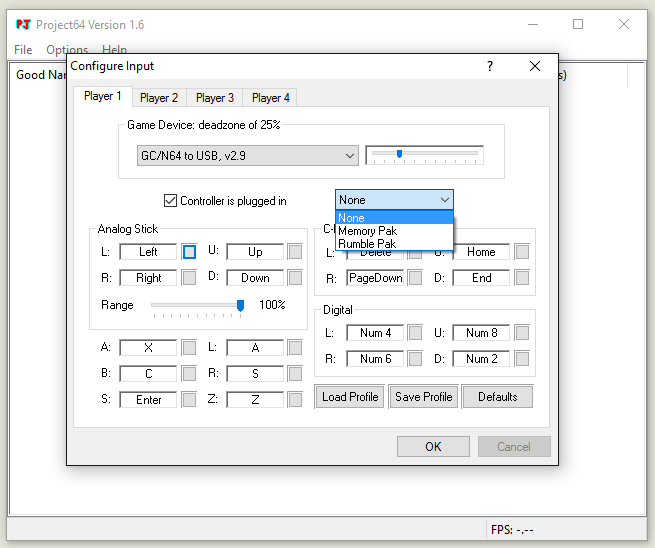
Task: Click the small box beside Digital Num 2
Action: (522, 359)
